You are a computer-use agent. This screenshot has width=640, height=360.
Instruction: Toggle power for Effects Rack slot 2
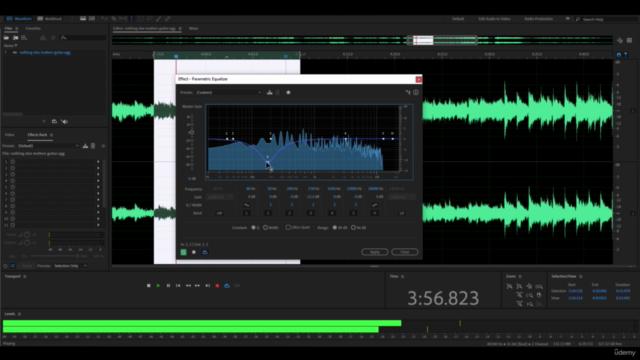(13, 168)
